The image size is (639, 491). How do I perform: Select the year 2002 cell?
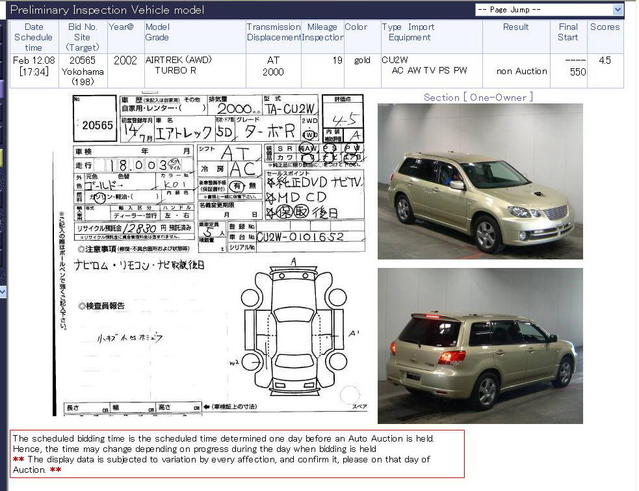click(x=126, y=71)
